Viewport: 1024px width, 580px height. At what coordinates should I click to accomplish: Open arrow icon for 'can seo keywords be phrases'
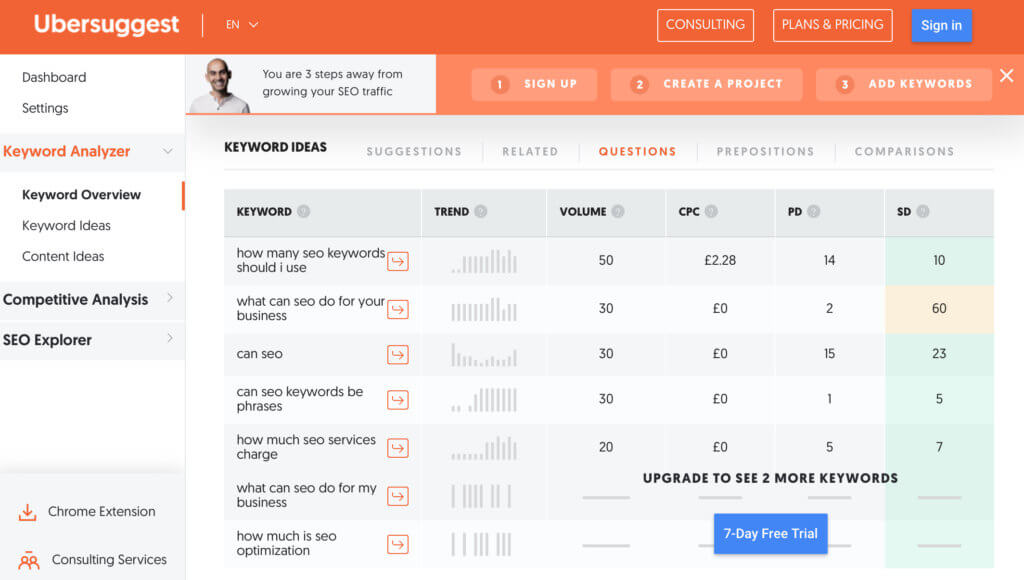[398, 399]
